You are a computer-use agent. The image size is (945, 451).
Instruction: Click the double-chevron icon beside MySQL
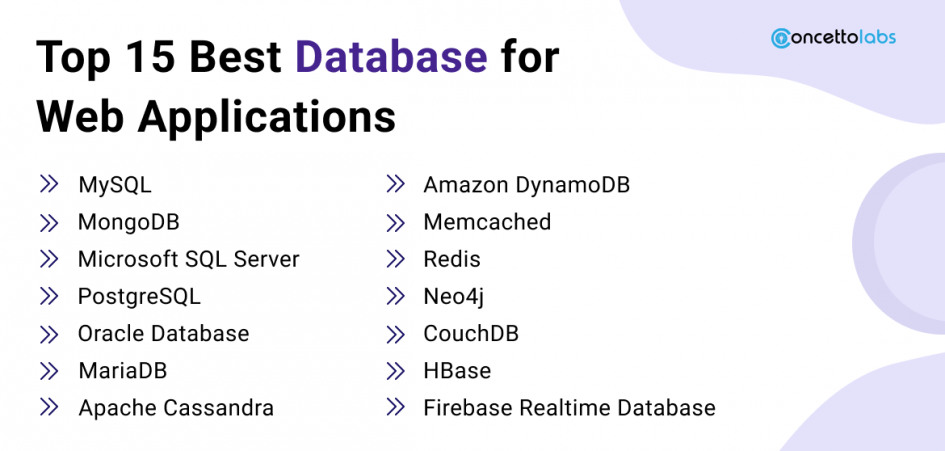49,184
